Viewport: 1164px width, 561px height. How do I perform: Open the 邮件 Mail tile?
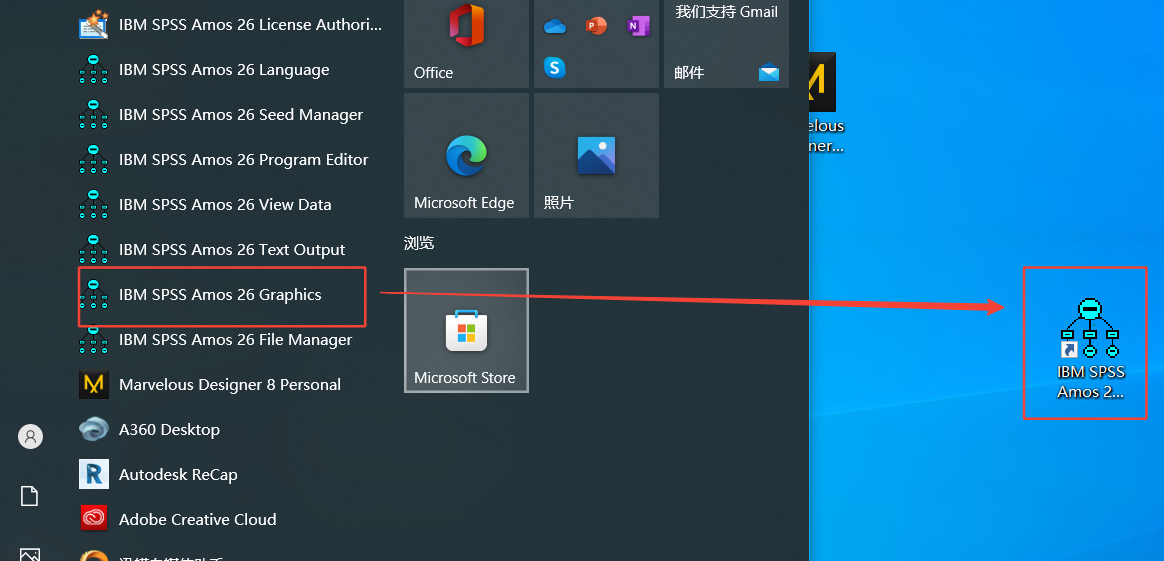pyautogui.click(x=726, y=43)
